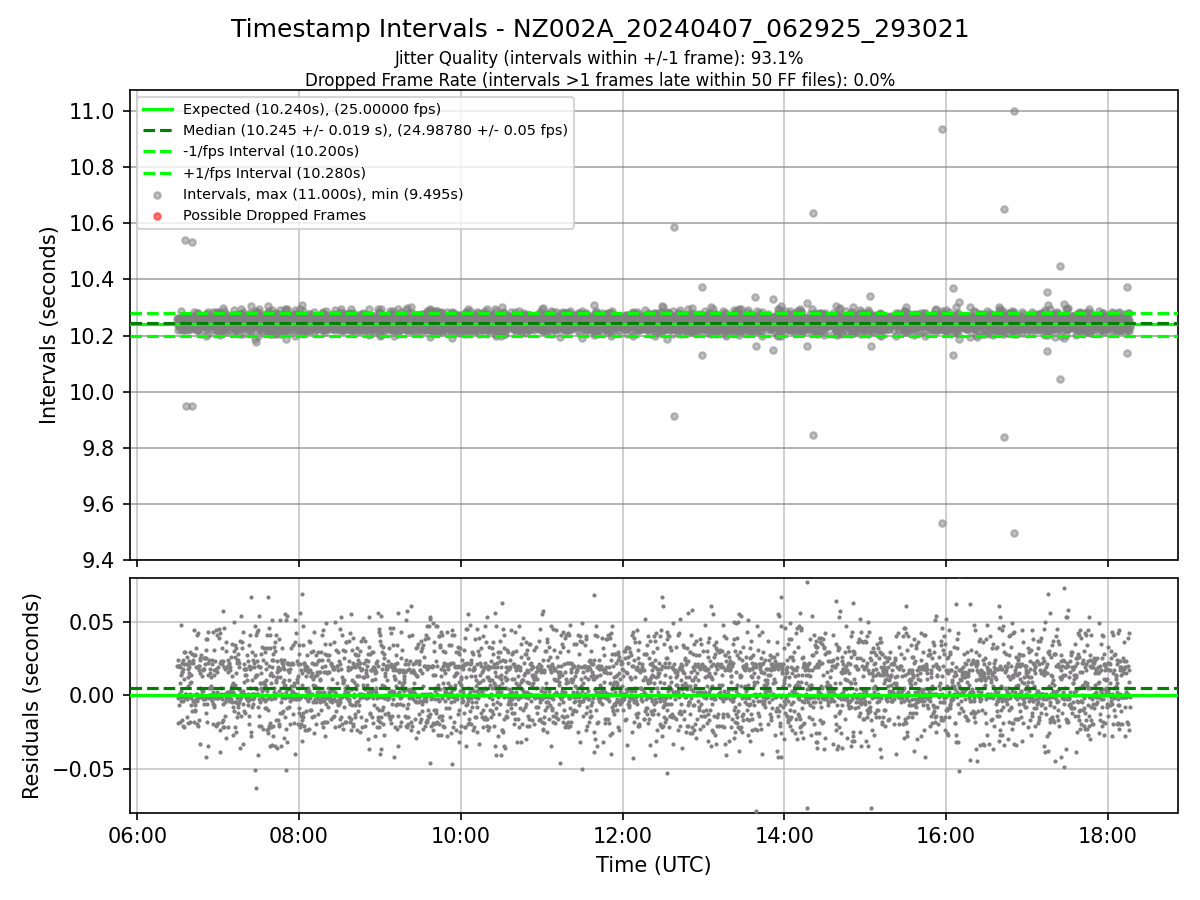Click the 'Intervals (seconds)' y-axis label
Screen dimensions: 1200x900
point(49,325)
